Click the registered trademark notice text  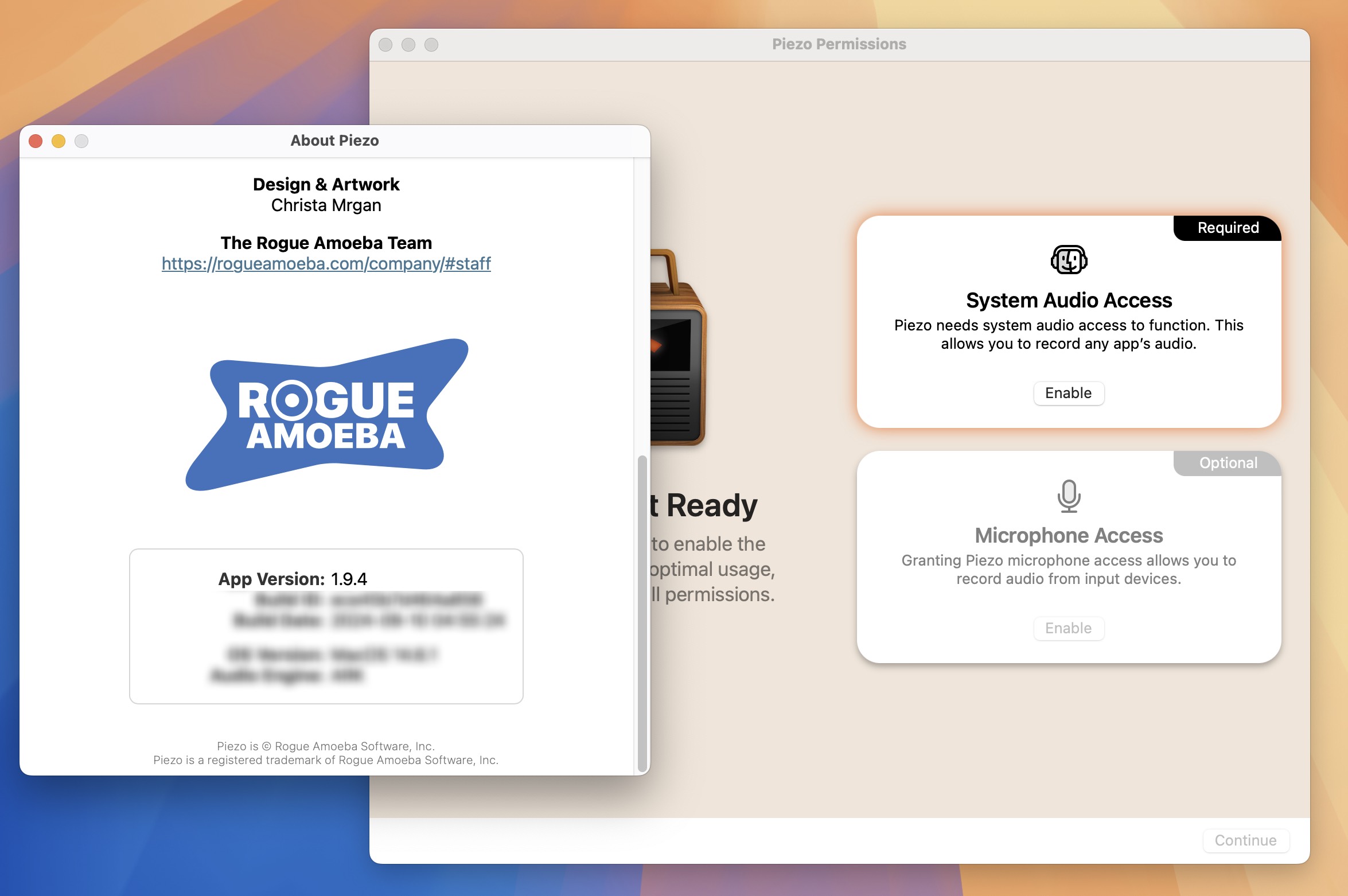tap(326, 760)
